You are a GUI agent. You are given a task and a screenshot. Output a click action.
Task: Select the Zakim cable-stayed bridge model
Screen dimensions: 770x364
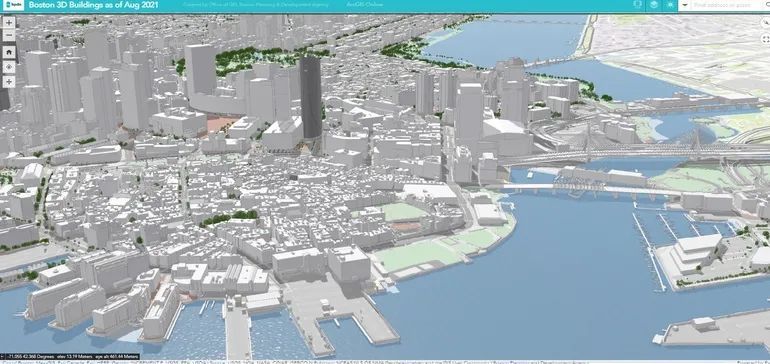[x=633, y=150]
